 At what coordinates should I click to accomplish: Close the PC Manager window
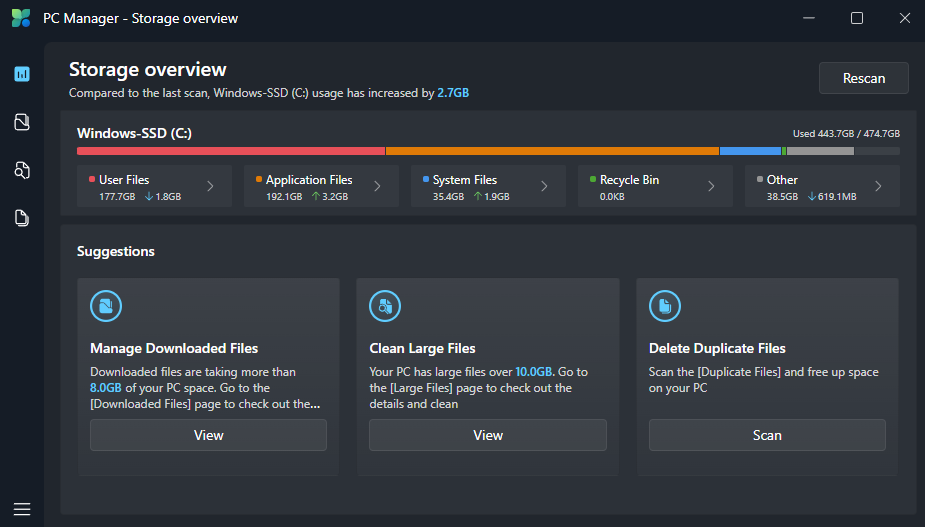point(904,18)
